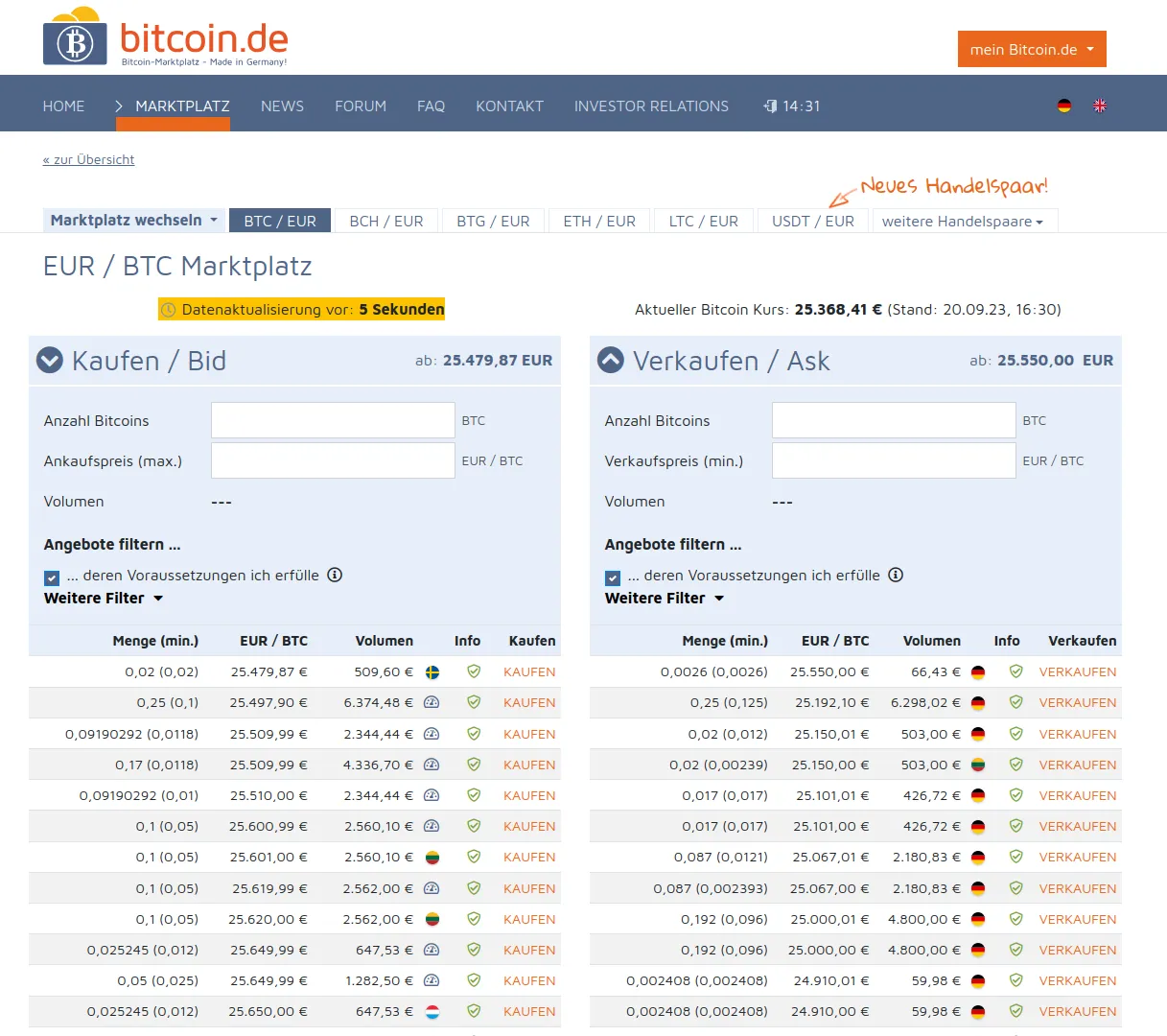1167x1036 pixels.
Task: Click the German flag icon in the first ask row
Action: coord(976,671)
